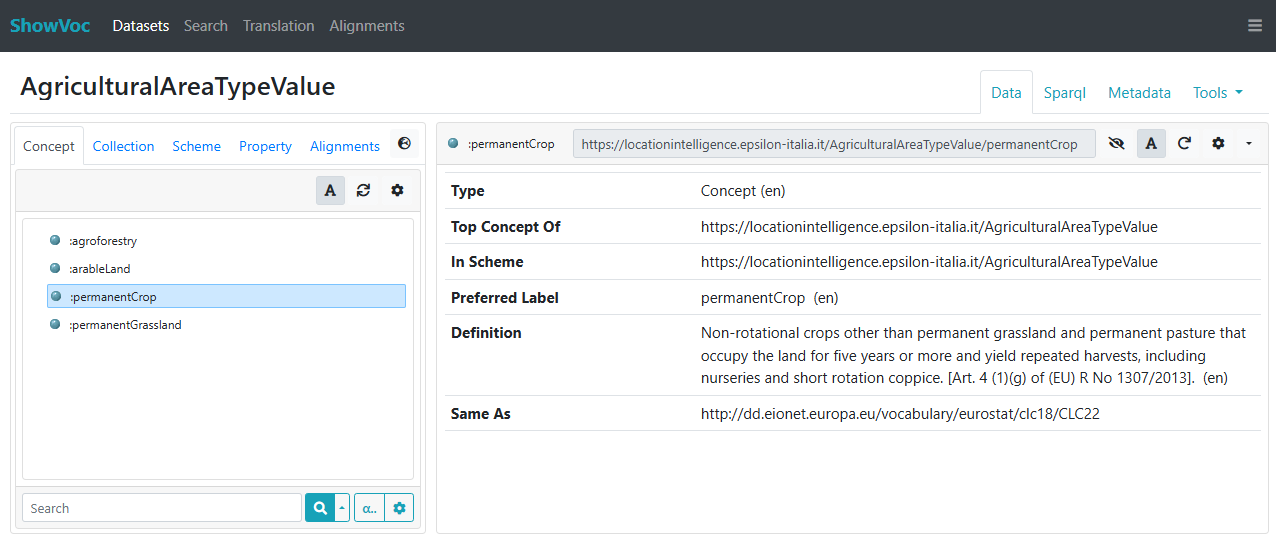Go to Translation page in navbar
The height and width of the screenshot is (534, 1276).
pyautogui.click(x=278, y=26)
